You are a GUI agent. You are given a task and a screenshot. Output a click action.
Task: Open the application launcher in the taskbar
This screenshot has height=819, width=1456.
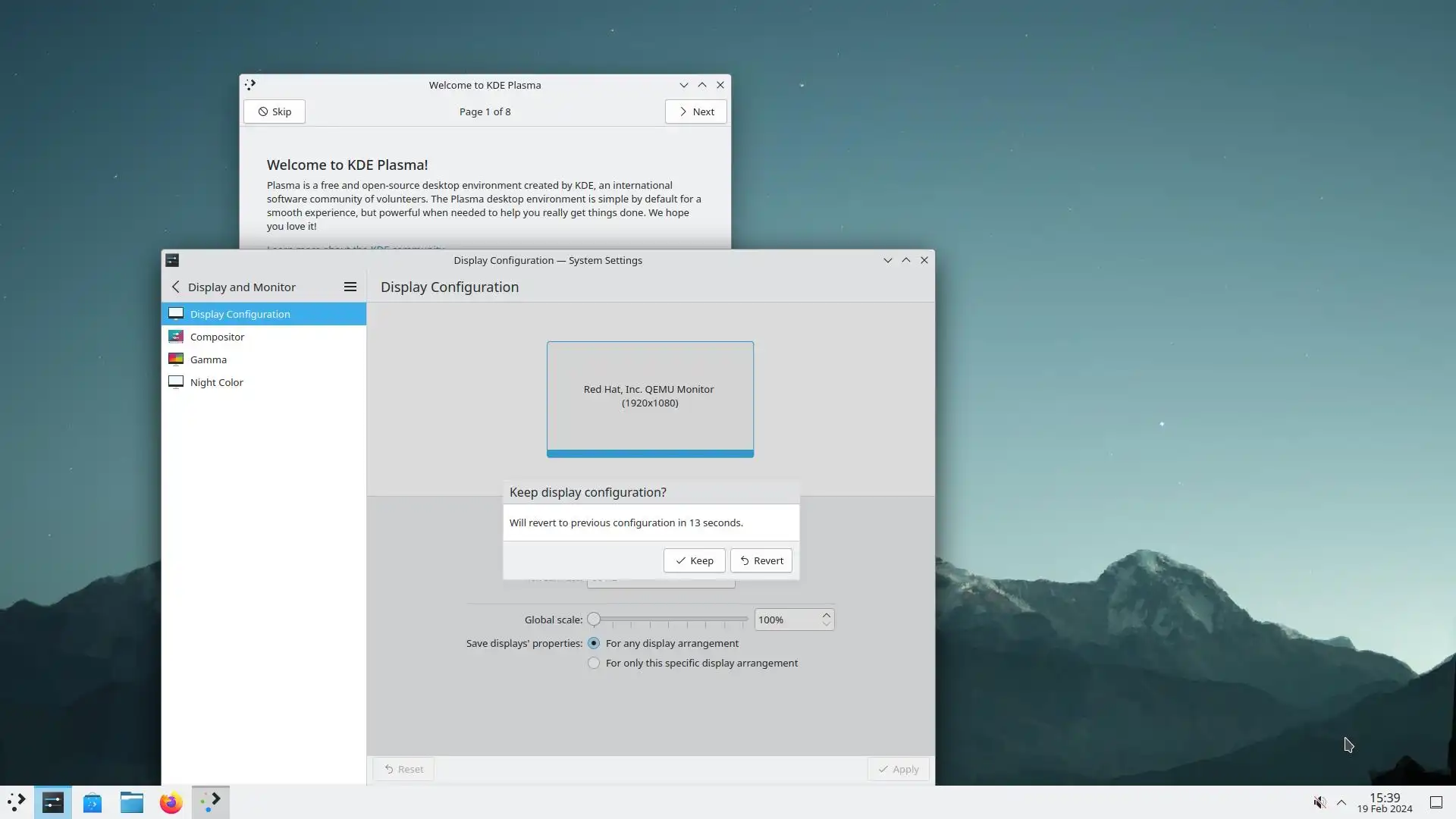point(17,802)
